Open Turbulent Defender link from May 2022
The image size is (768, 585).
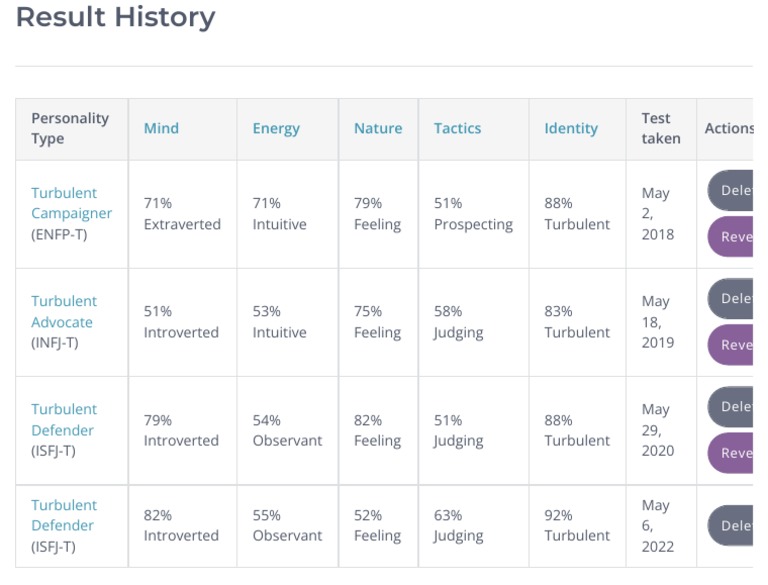(x=64, y=515)
